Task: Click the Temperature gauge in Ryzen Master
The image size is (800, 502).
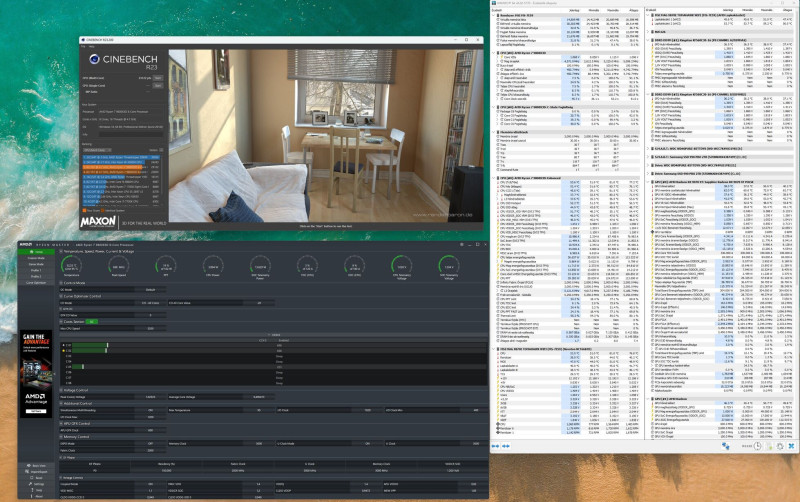Action: click(71, 266)
